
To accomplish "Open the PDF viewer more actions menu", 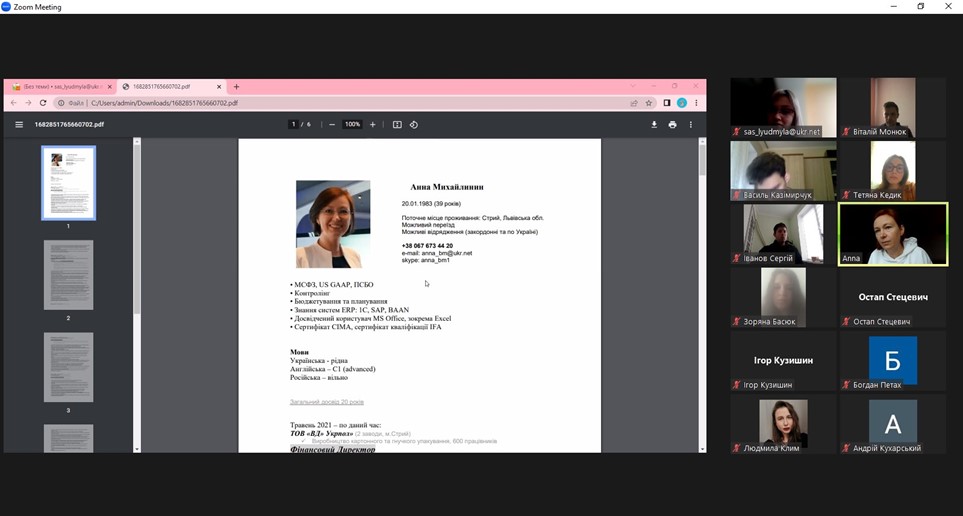I will (x=690, y=125).
